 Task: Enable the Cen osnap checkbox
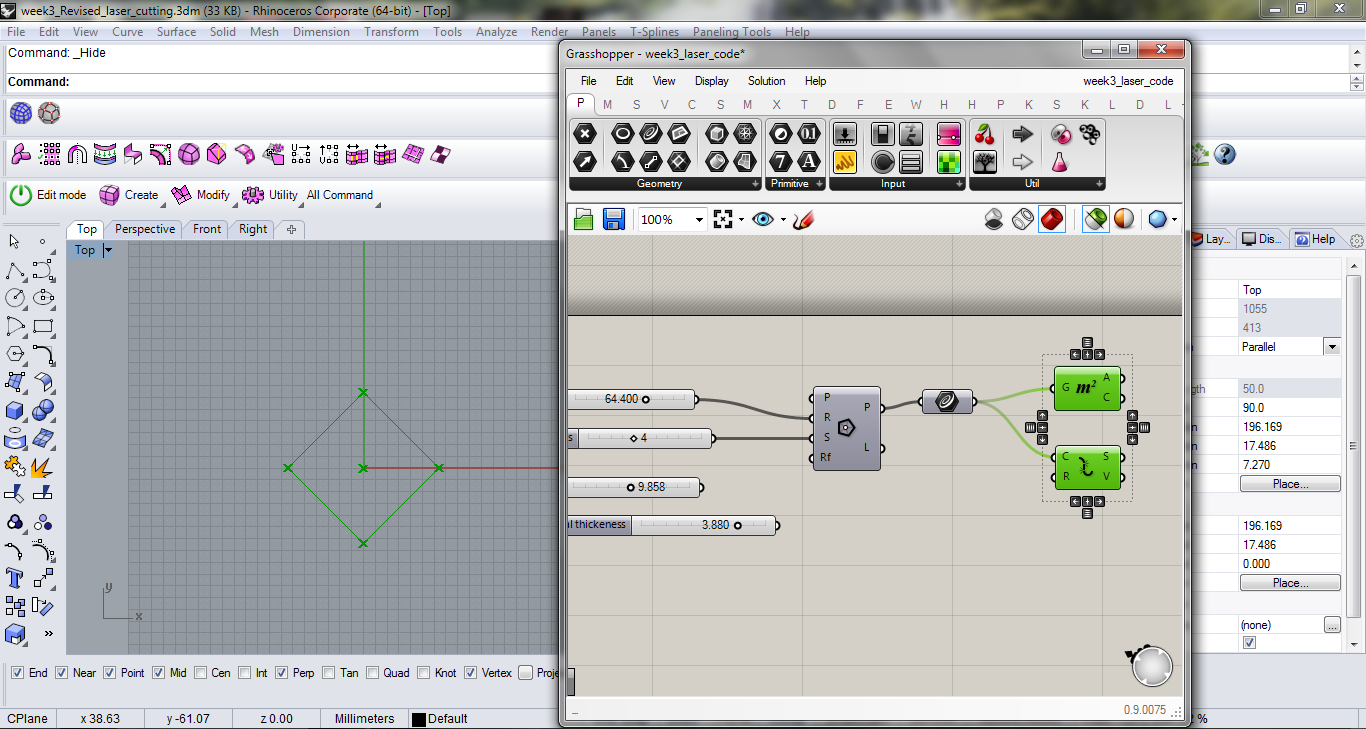coord(200,673)
